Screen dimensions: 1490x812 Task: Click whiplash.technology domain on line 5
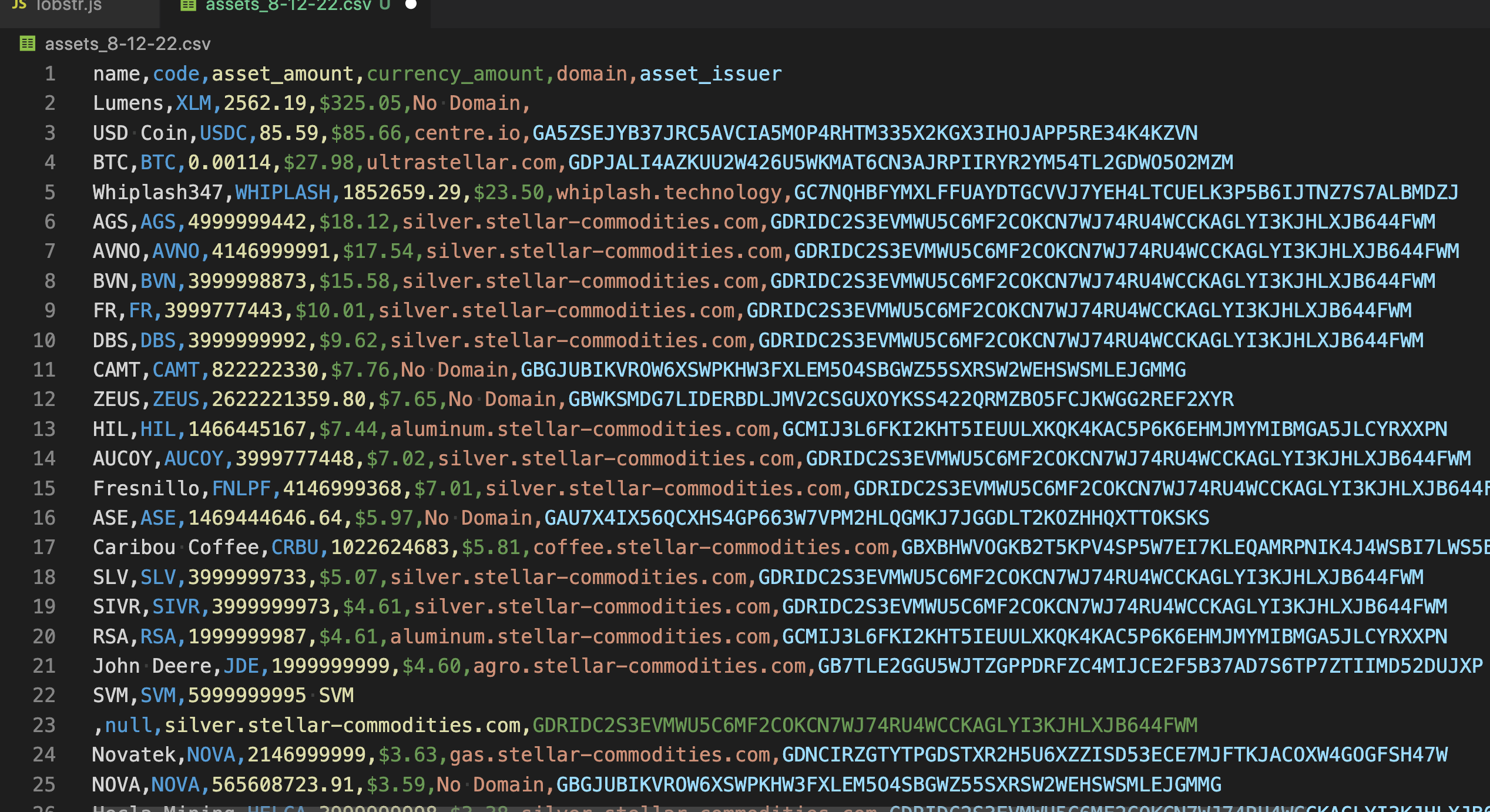click(669, 193)
